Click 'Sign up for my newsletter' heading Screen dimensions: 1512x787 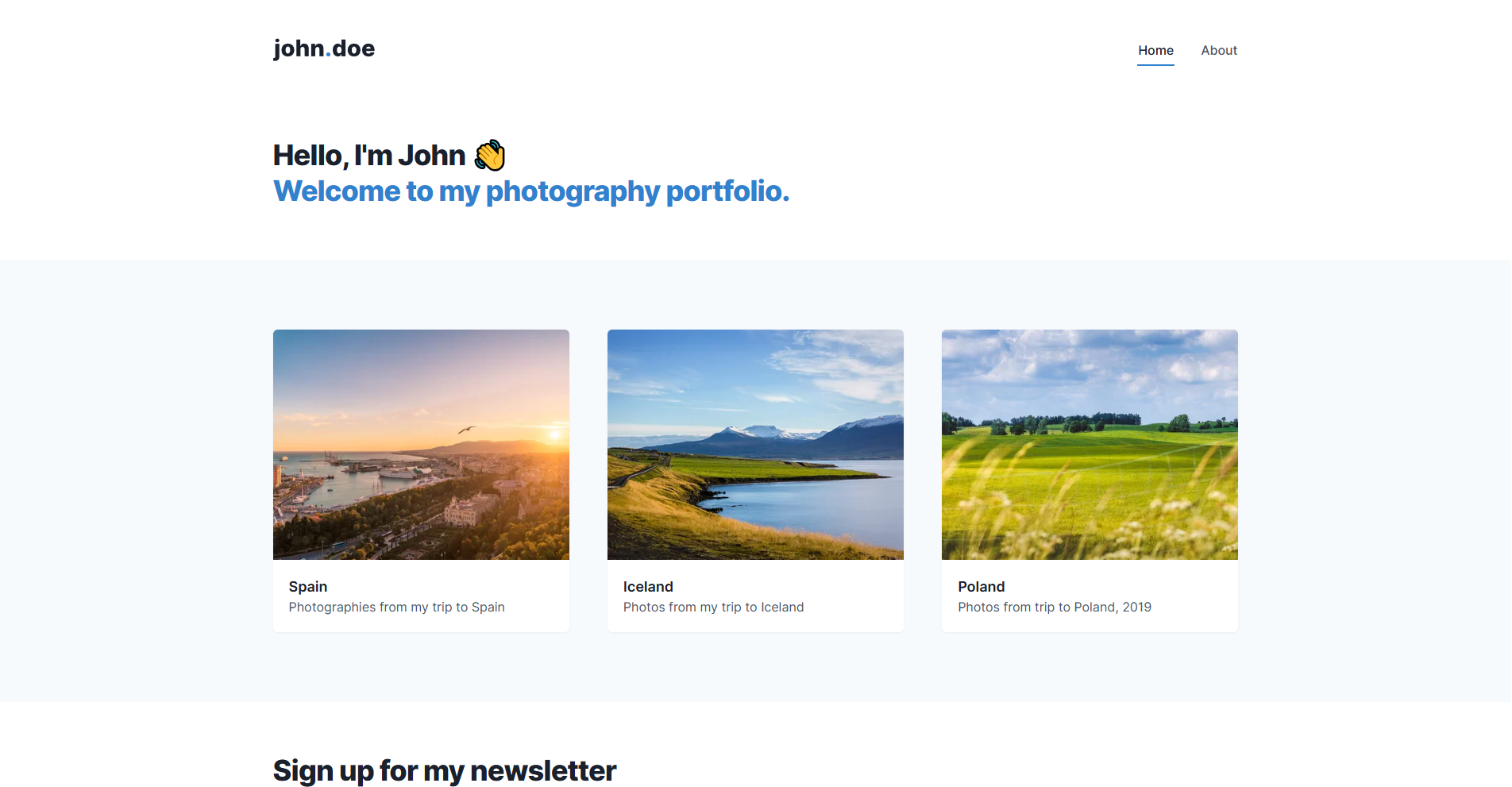coord(445,771)
